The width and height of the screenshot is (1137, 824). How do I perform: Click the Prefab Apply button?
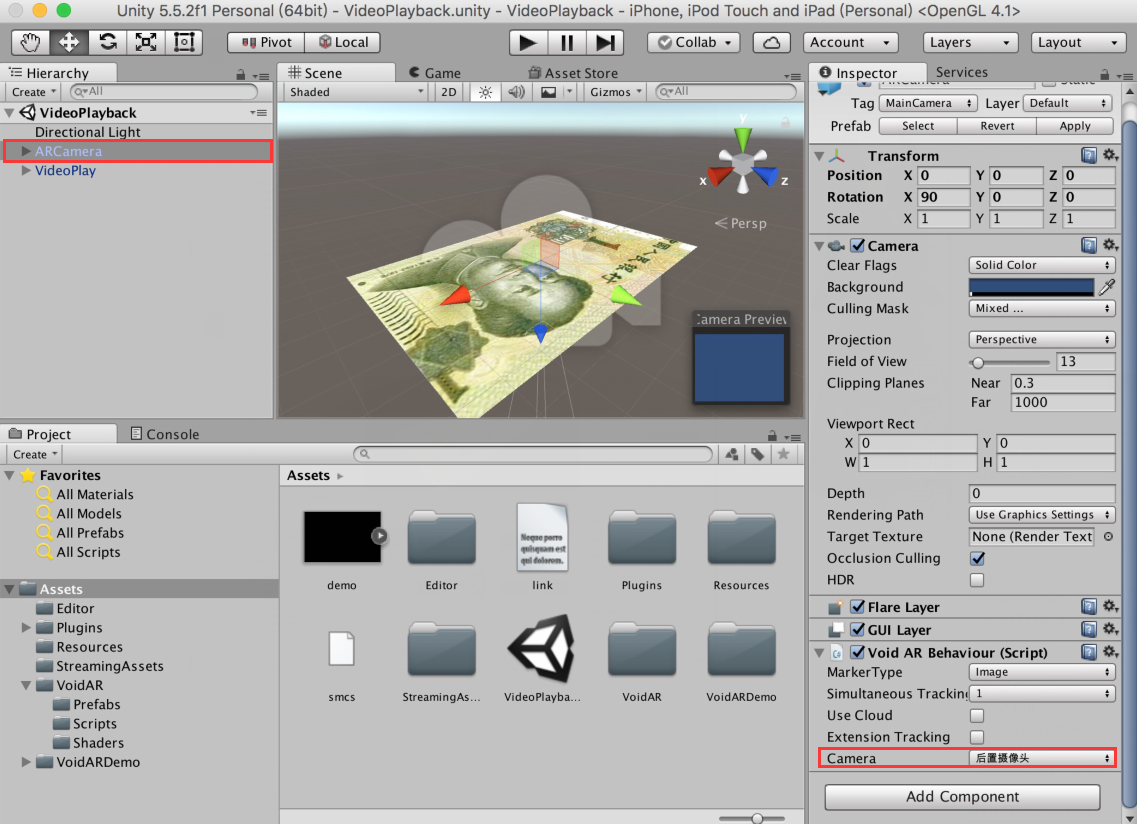[x=1075, y=126]
